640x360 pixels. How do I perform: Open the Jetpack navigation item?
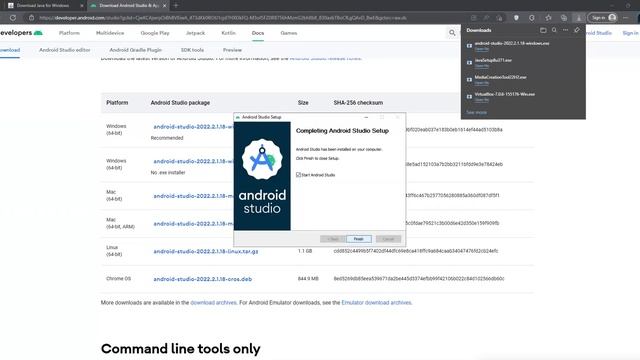[195, 33]
